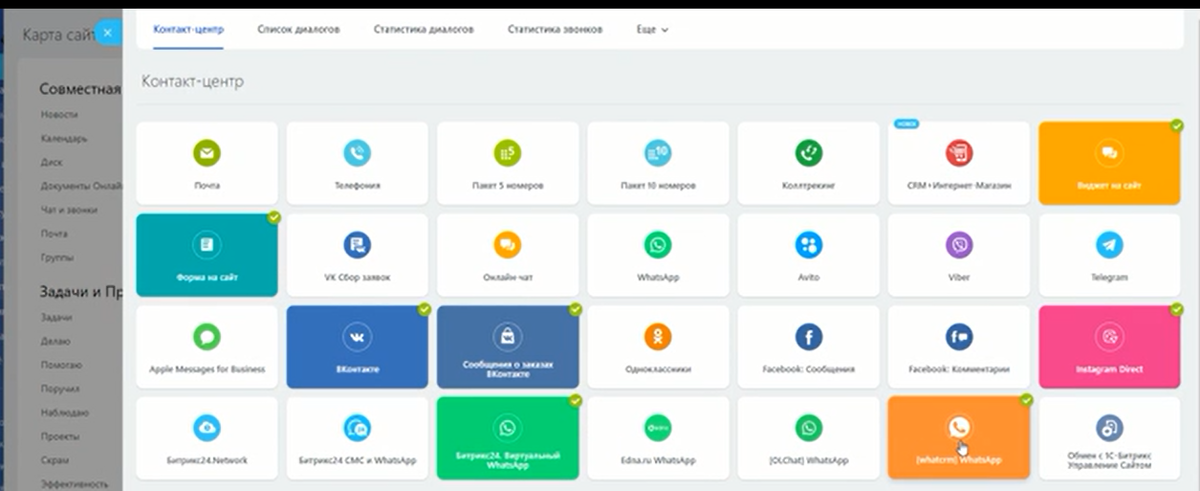1200x491 pixels.
Task: Open Группы in the site map
Action: tap(57, 257)
